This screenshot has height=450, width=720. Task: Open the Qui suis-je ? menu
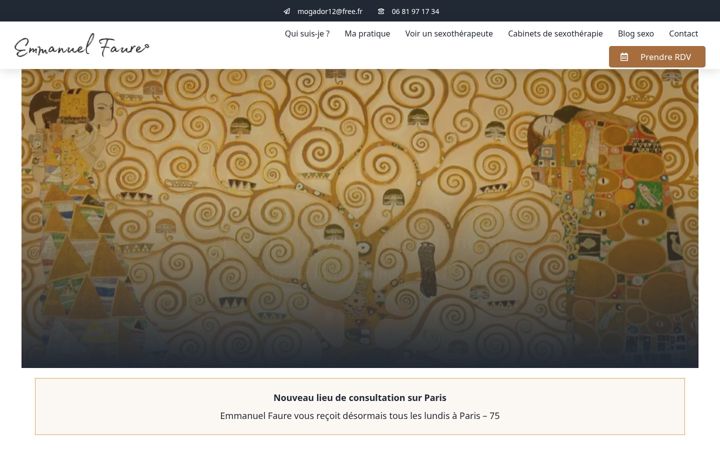coord(307,34)
